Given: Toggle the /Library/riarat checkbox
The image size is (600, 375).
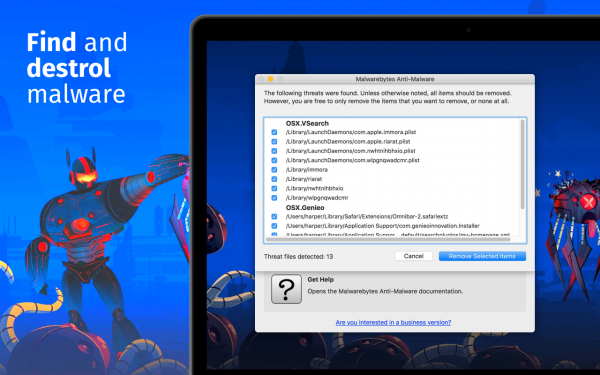Looking at the screenshot, I should point(274,179).
